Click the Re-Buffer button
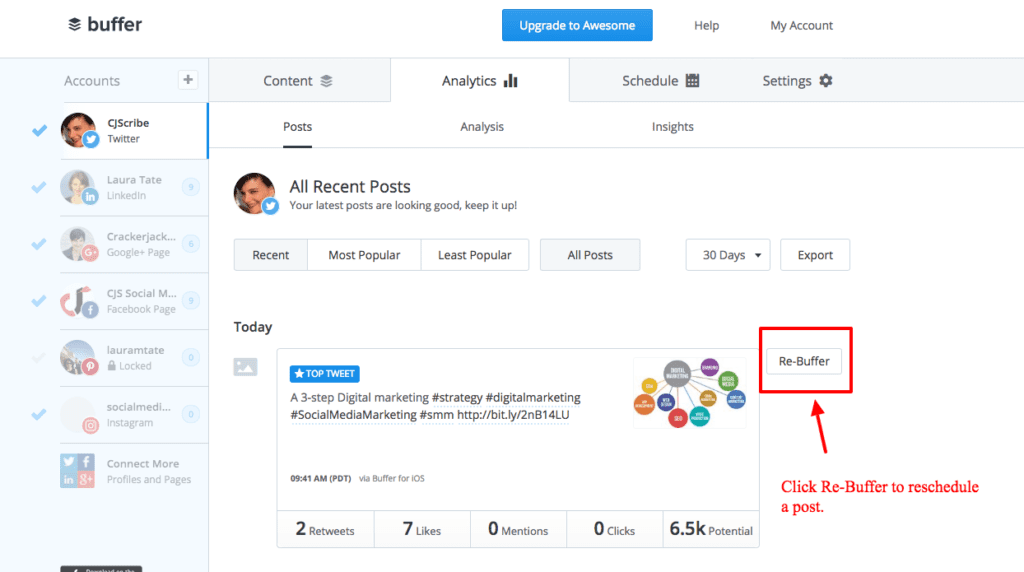Screen dimensions: 1024x572 click(x=804, y=361)
